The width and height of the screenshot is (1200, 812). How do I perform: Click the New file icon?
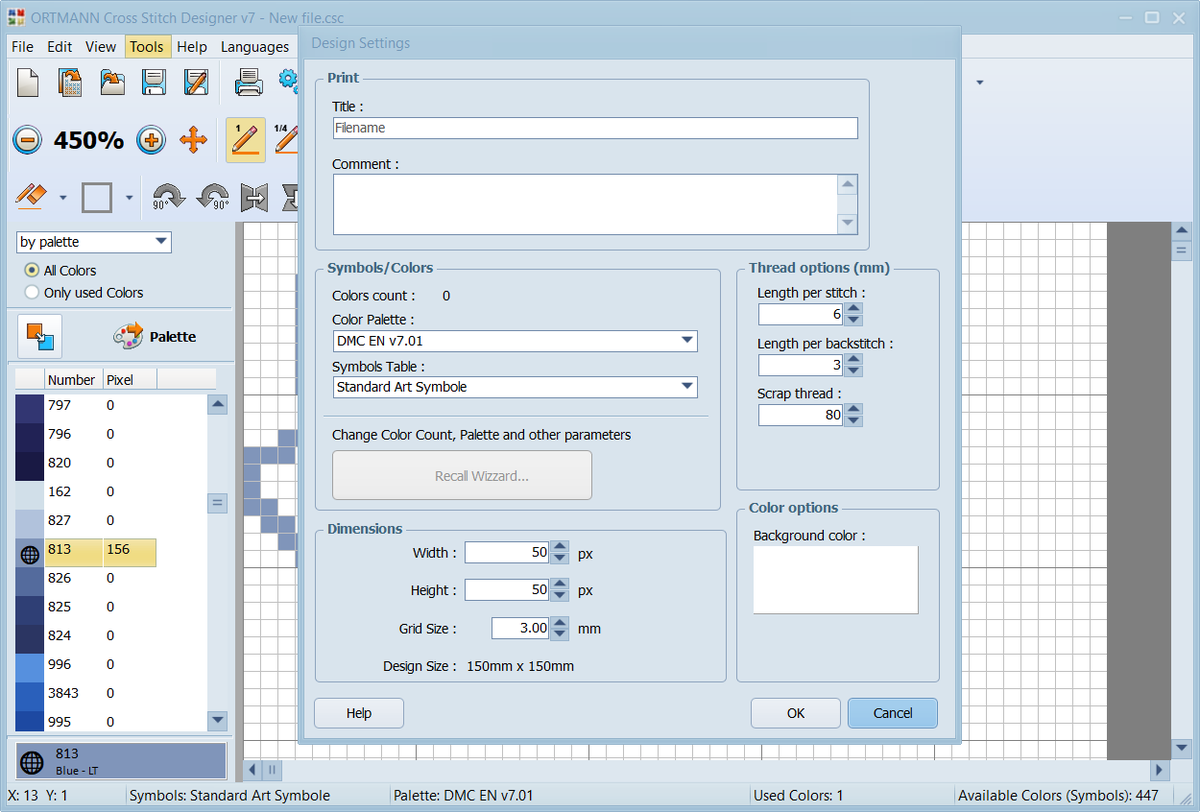[x=28, y=81]
